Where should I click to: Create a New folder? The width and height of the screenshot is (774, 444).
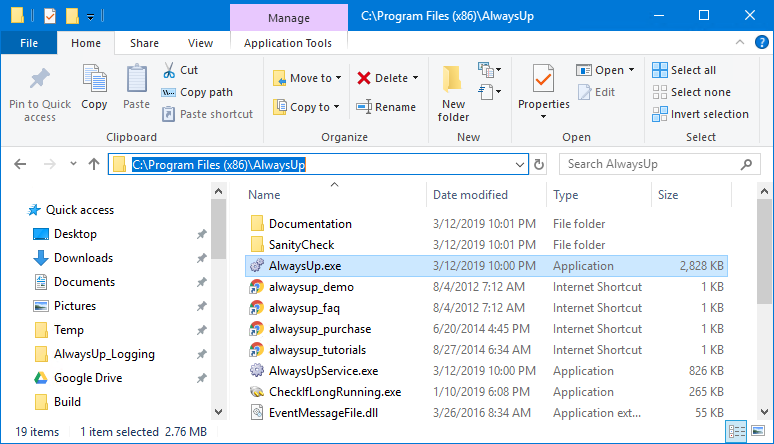453,94
